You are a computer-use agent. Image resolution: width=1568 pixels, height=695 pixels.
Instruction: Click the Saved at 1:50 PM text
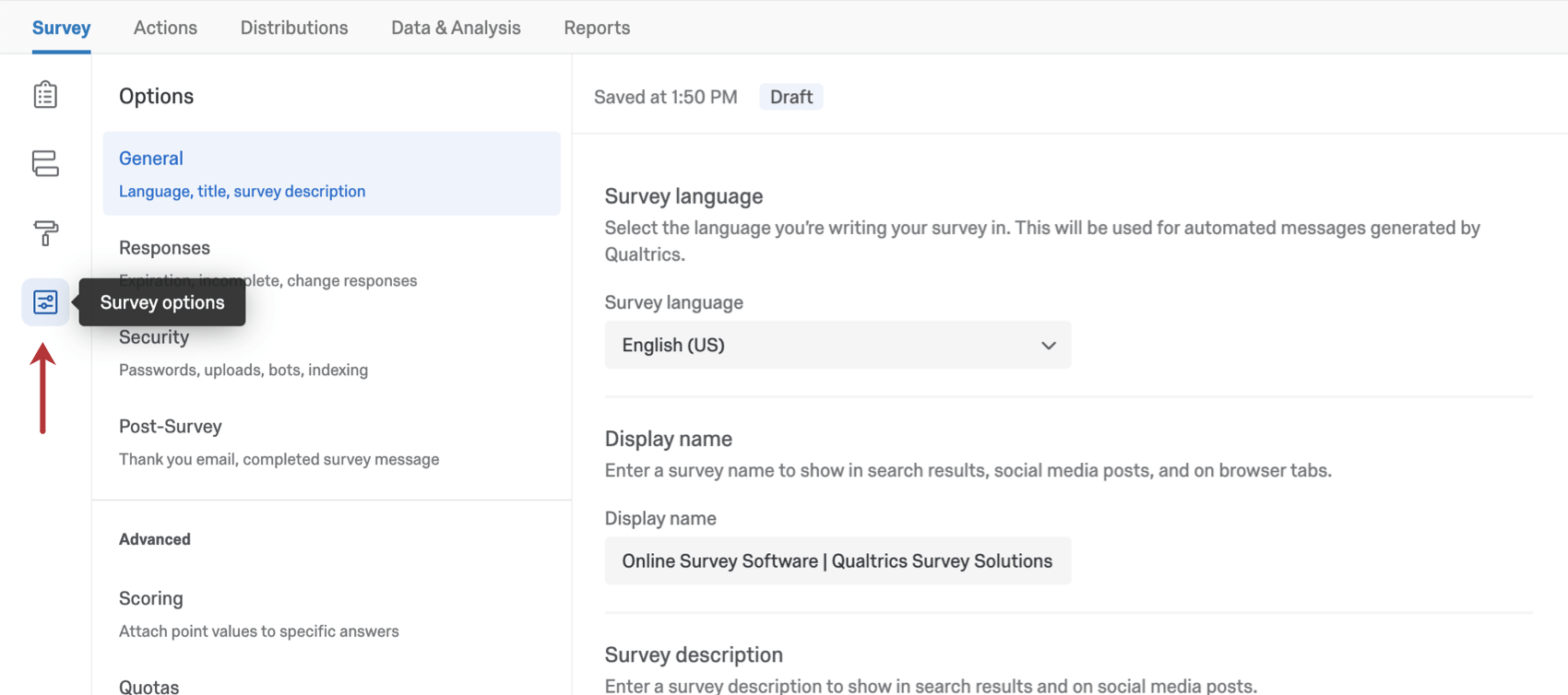point(665,97)
